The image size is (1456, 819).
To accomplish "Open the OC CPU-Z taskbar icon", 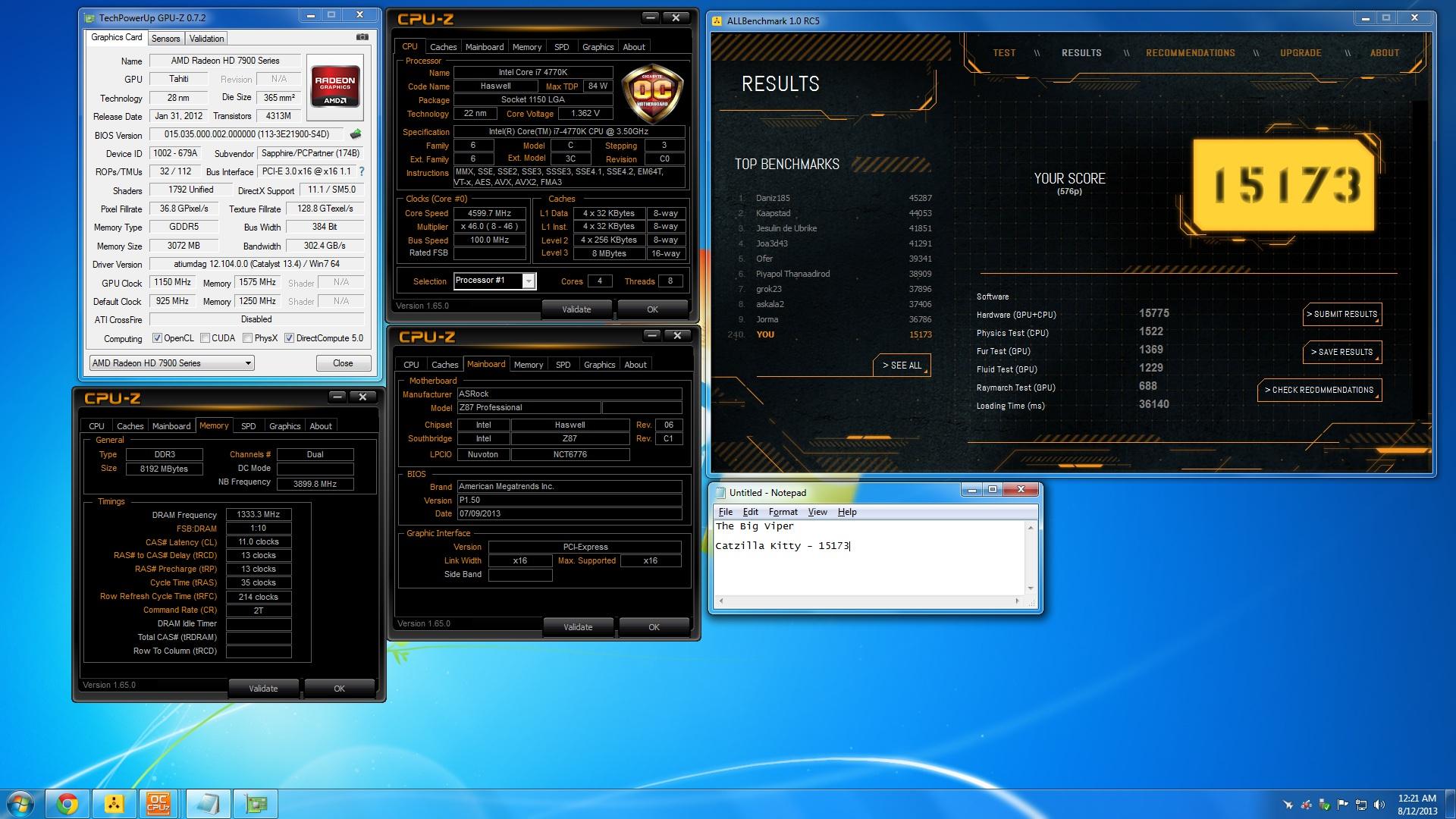I will [x=158, y=804].
